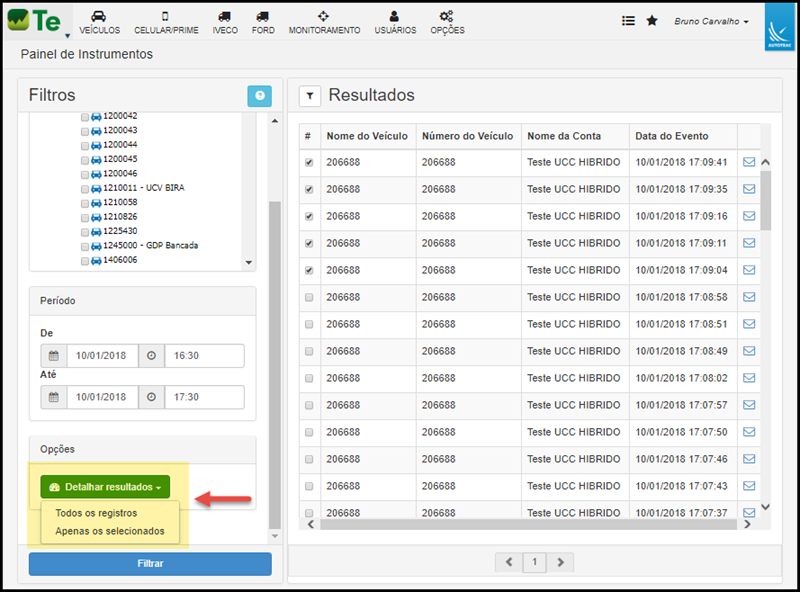
Task: Open the Até date calendar picker
Action: [54, 397]
